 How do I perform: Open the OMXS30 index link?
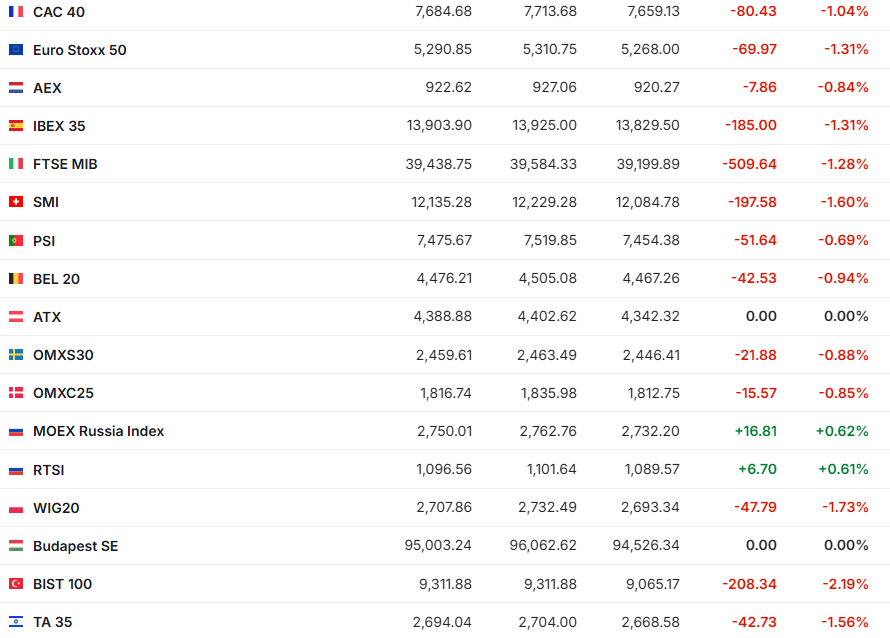tap(63, 355)
